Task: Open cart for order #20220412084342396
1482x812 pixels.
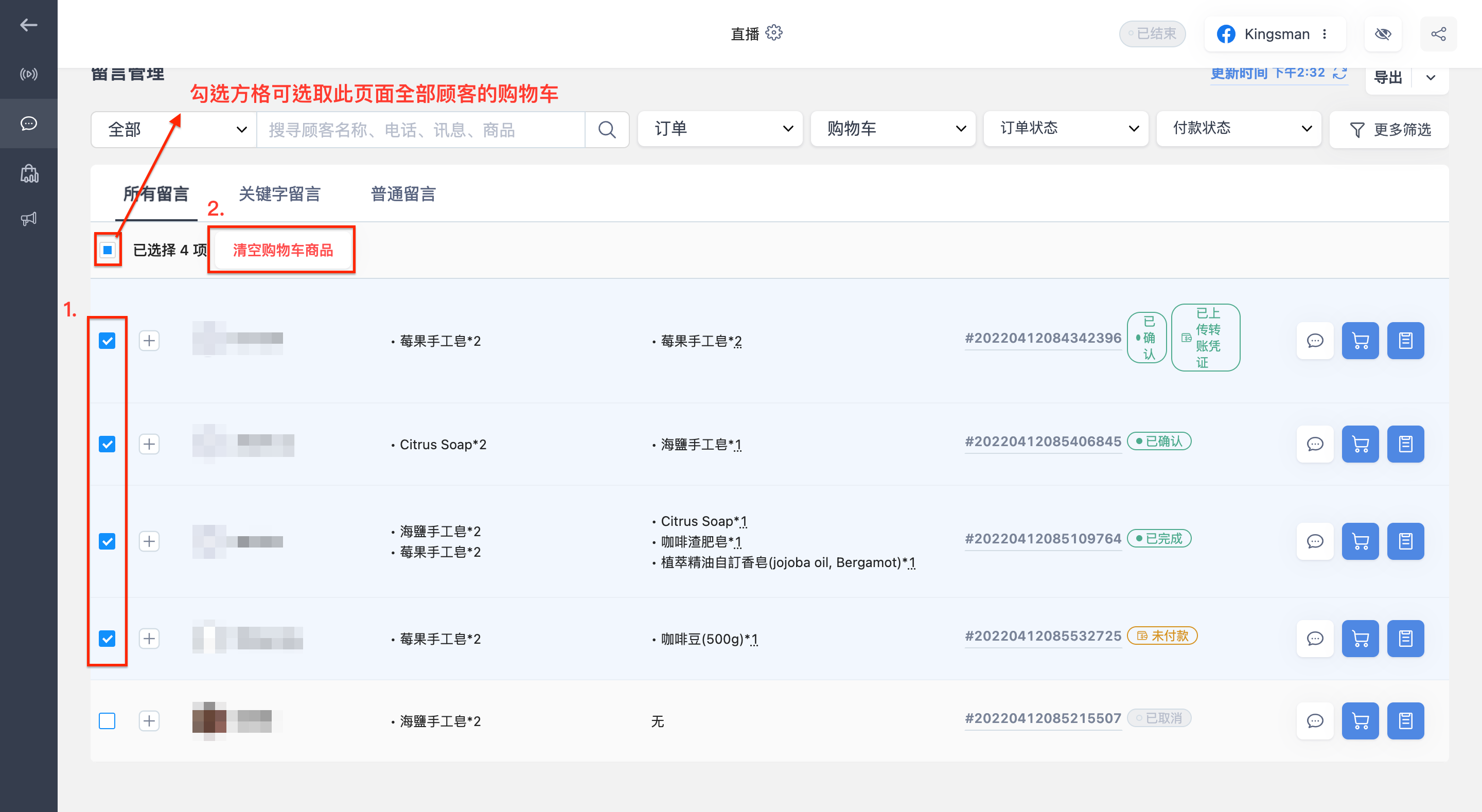Action: click(x=1360, y=341)
